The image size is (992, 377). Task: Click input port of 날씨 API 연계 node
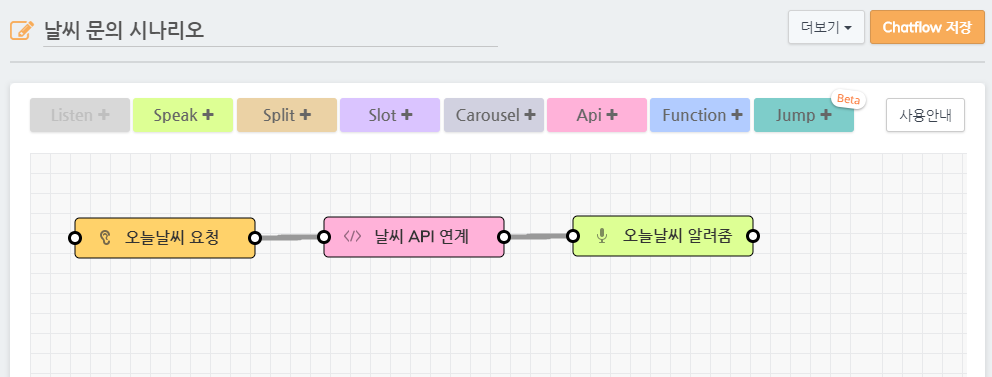(x=324, y=237)
